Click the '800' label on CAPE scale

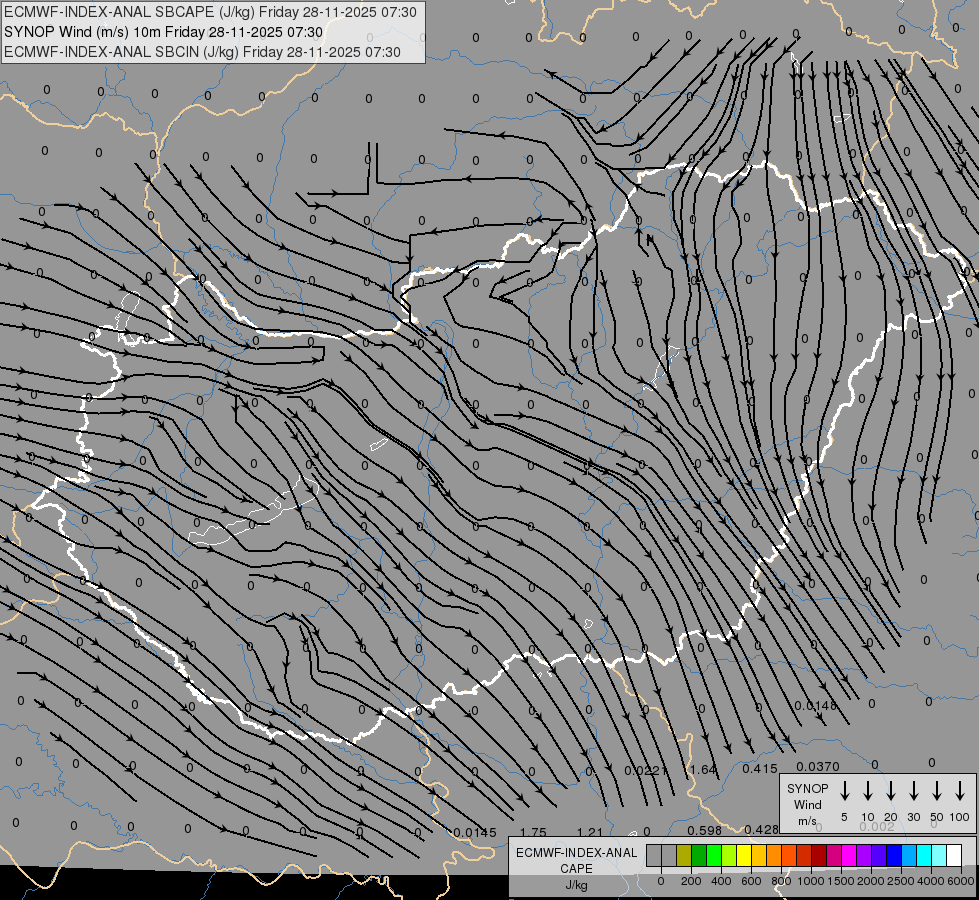(x=781, y=881)
